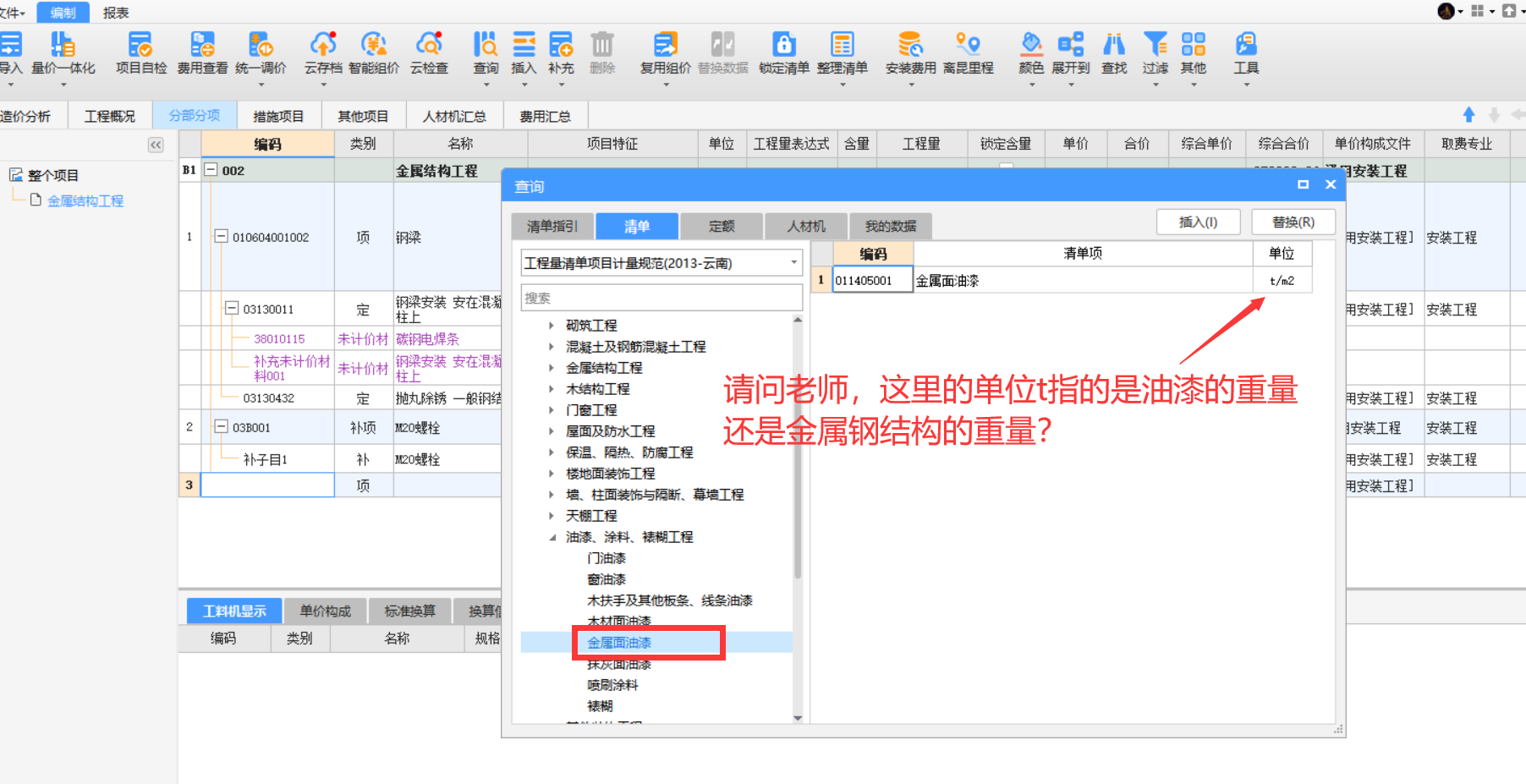This screenshot has width=1526, height=784.
Task: Select 整个项目 tree root
Action: pyautogui.click(x=52, y=175)
